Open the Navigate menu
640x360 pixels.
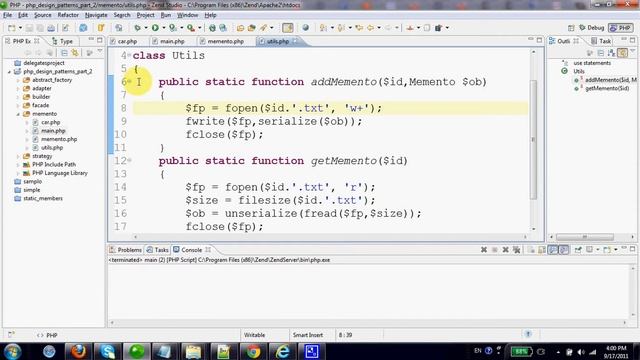click(x=96, y=15)
